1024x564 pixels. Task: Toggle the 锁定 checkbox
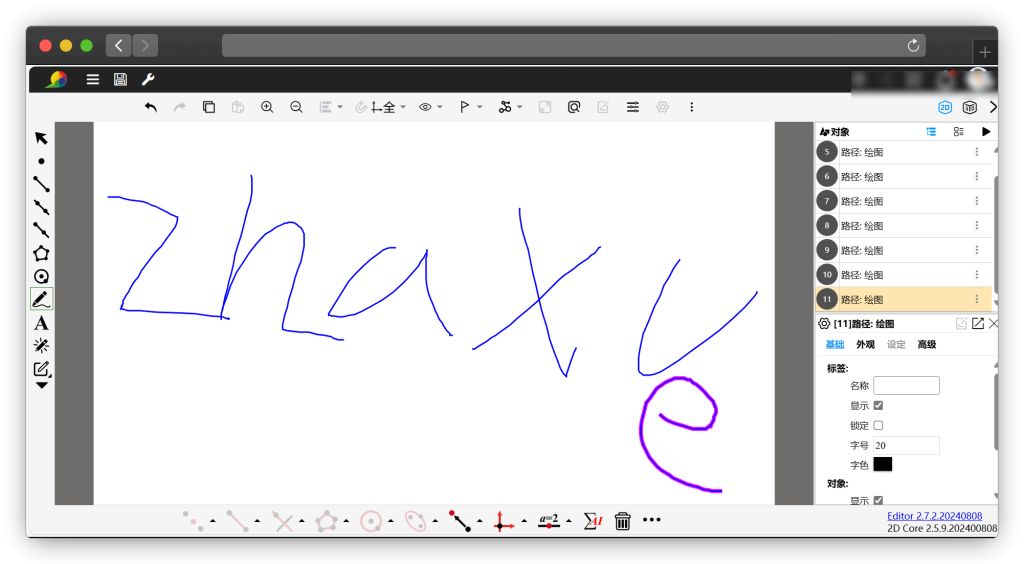pos(878,426)
